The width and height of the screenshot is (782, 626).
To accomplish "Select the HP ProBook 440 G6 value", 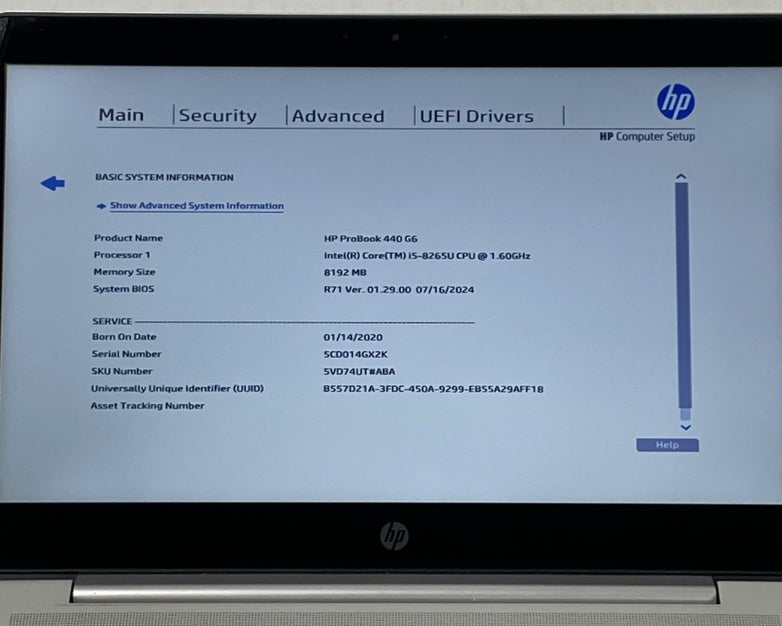I will [371, 239].
